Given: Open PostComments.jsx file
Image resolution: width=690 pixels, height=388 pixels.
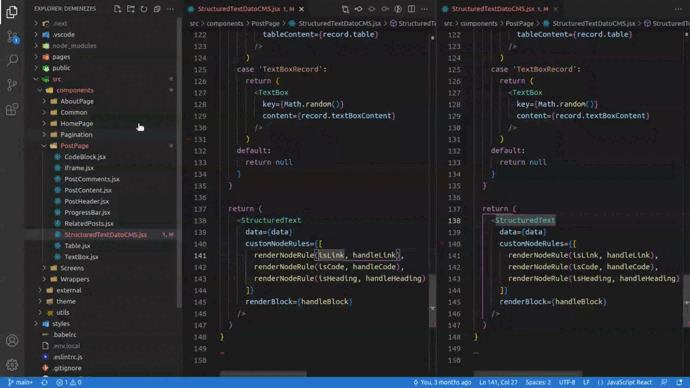Looking at the screenshot, I should [92, 179].
